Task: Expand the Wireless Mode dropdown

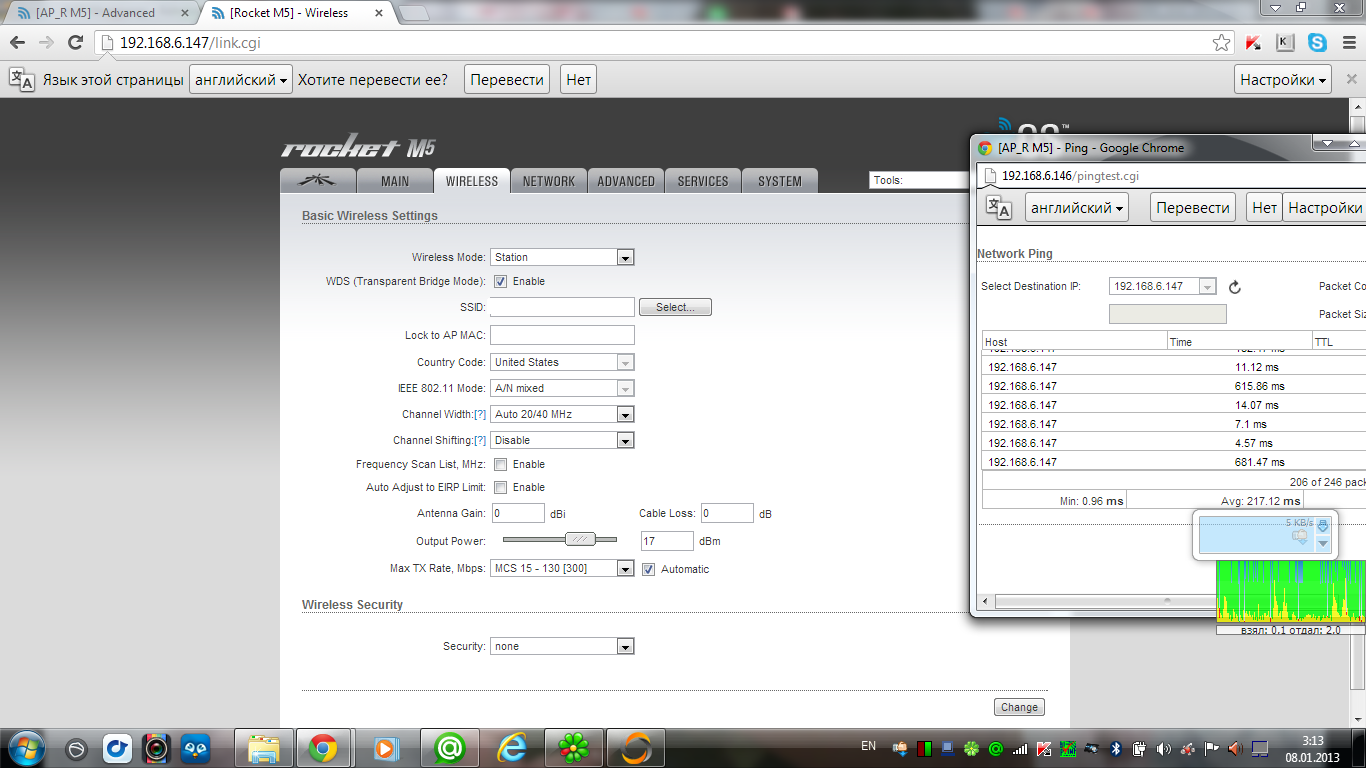Action: (x=562, y=257)
